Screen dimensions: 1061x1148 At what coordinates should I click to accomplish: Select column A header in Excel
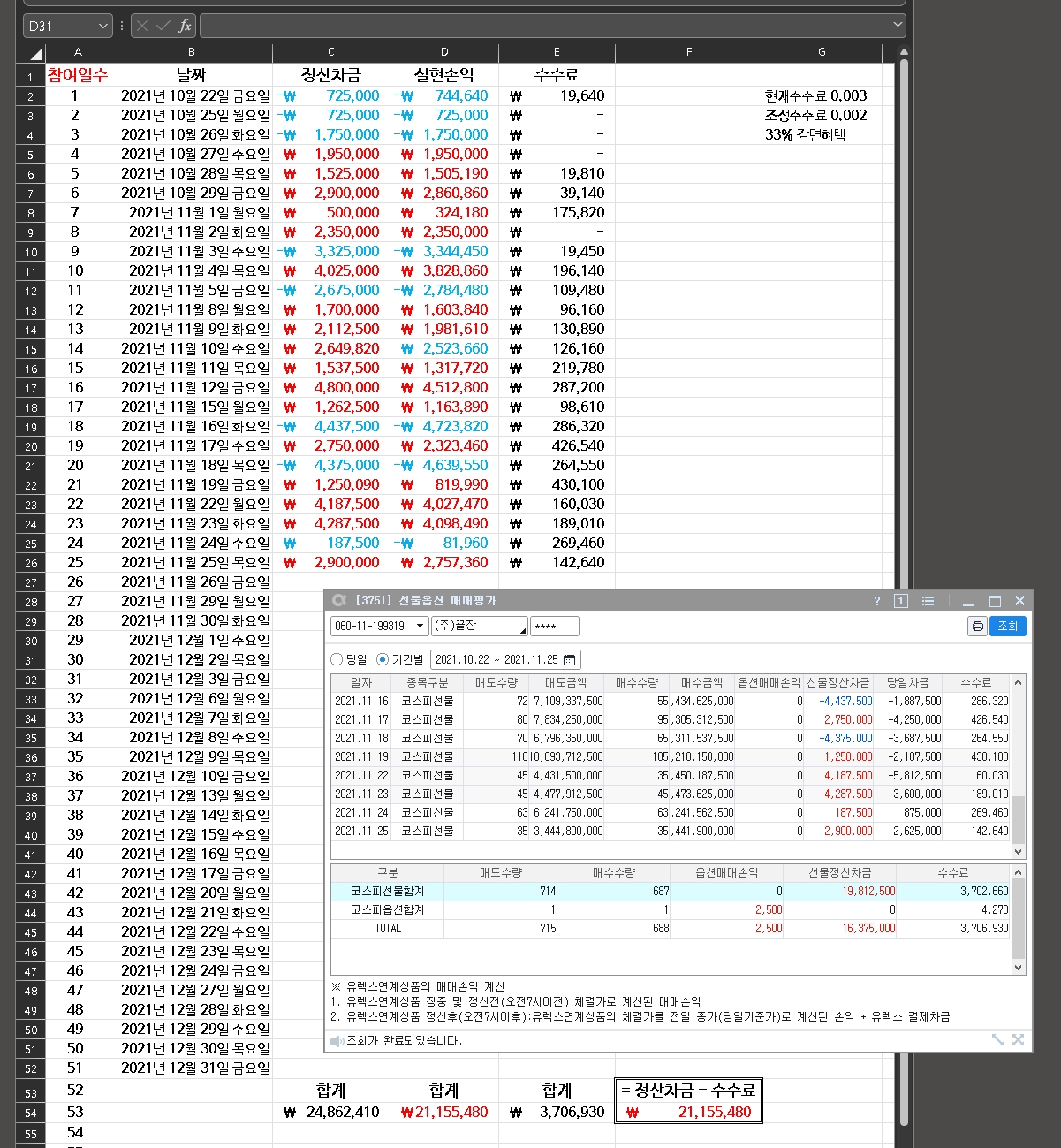(78, 52)
